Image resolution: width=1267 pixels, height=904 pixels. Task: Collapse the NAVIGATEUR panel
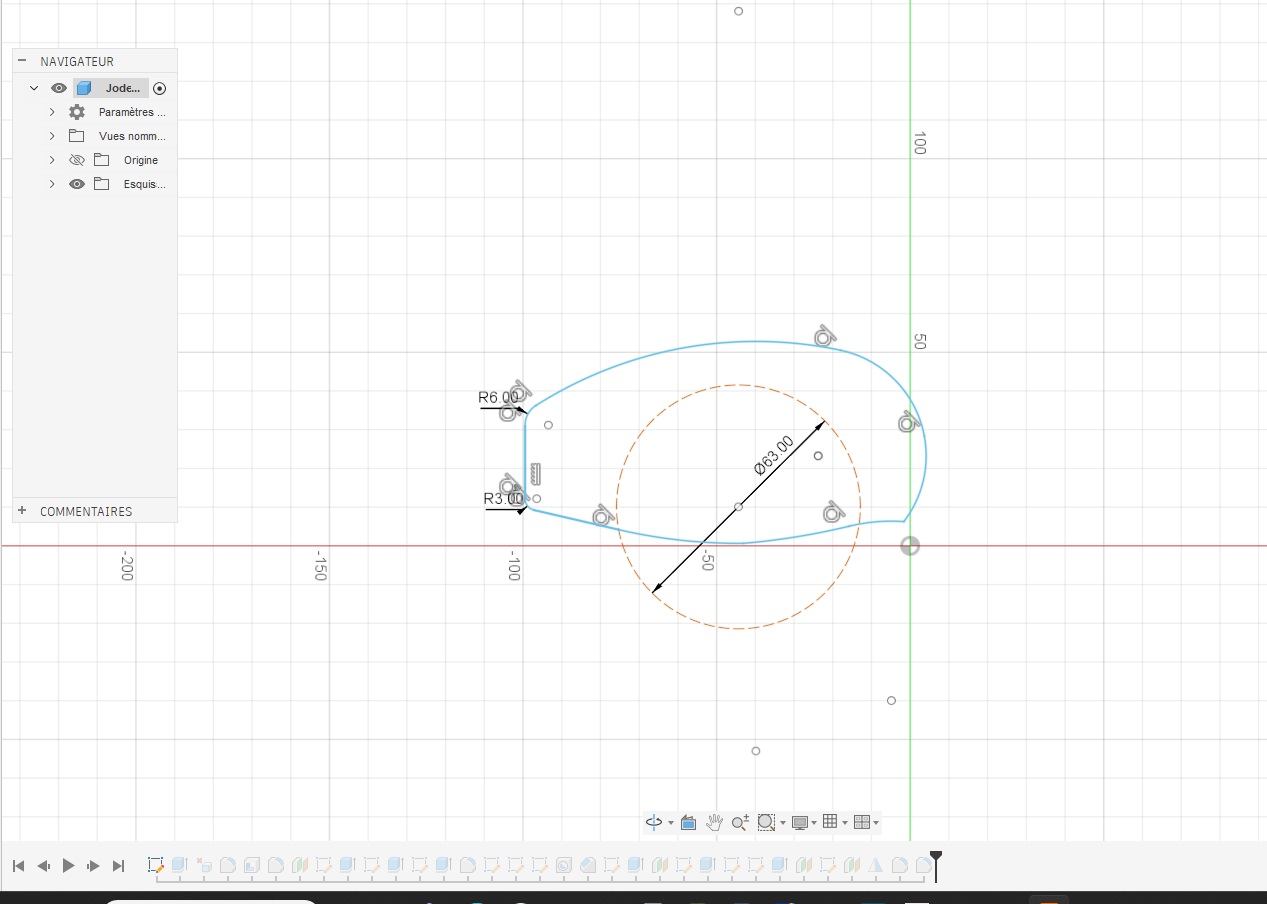point(22,61)
